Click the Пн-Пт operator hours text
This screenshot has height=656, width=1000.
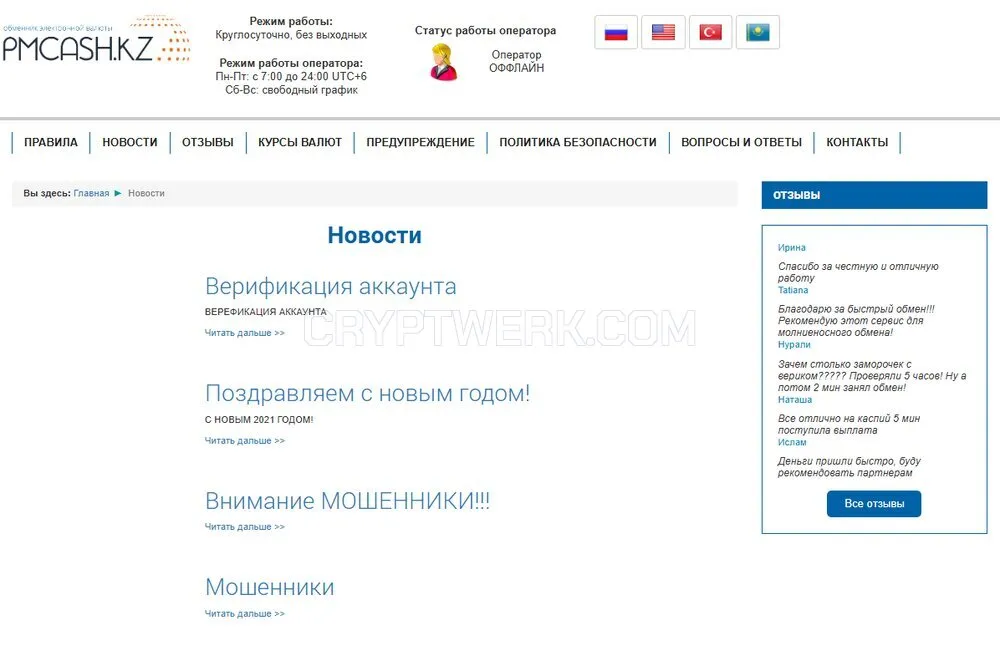291,77
